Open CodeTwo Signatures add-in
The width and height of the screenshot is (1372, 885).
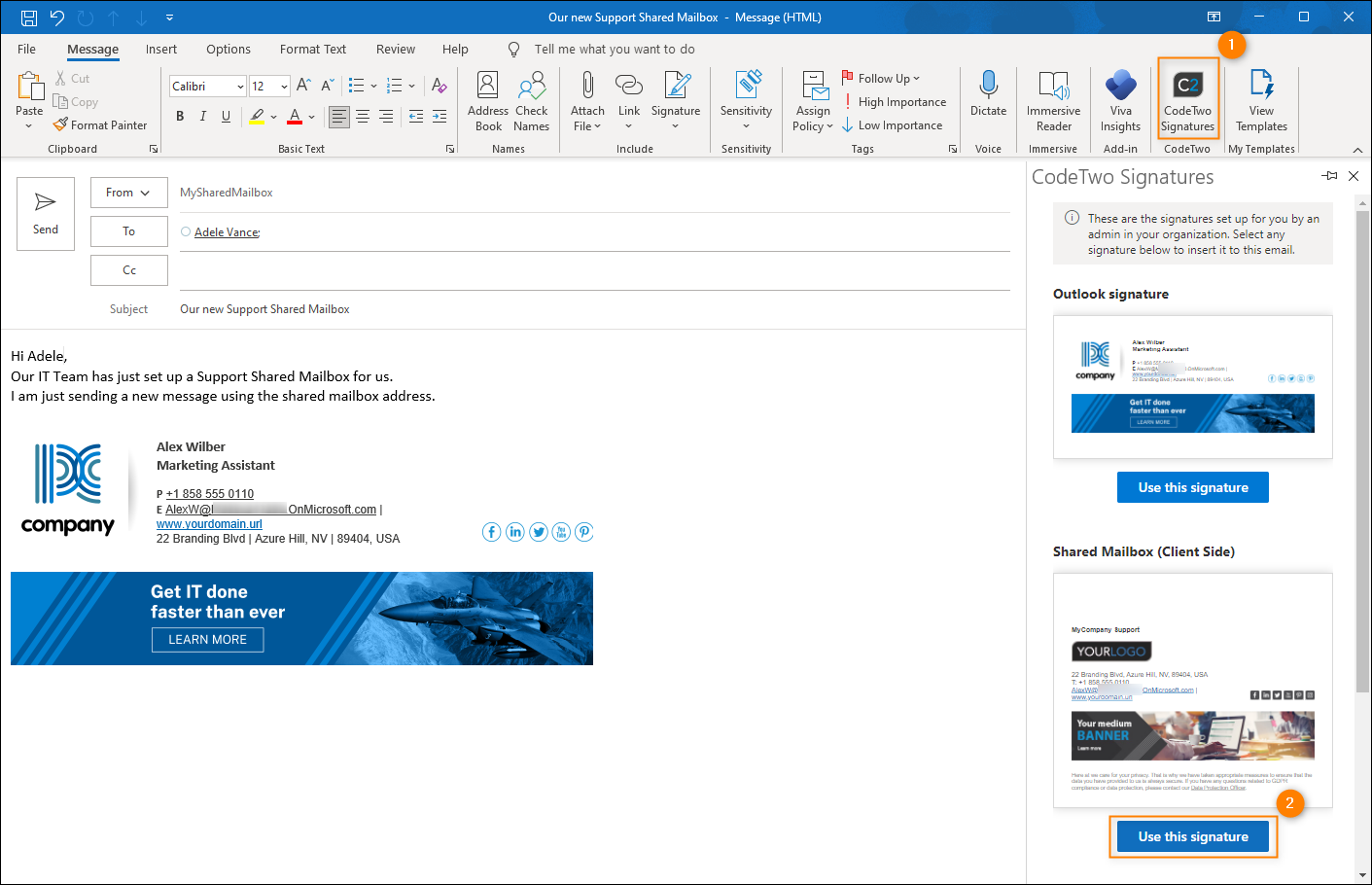[x=1187, y=101]
